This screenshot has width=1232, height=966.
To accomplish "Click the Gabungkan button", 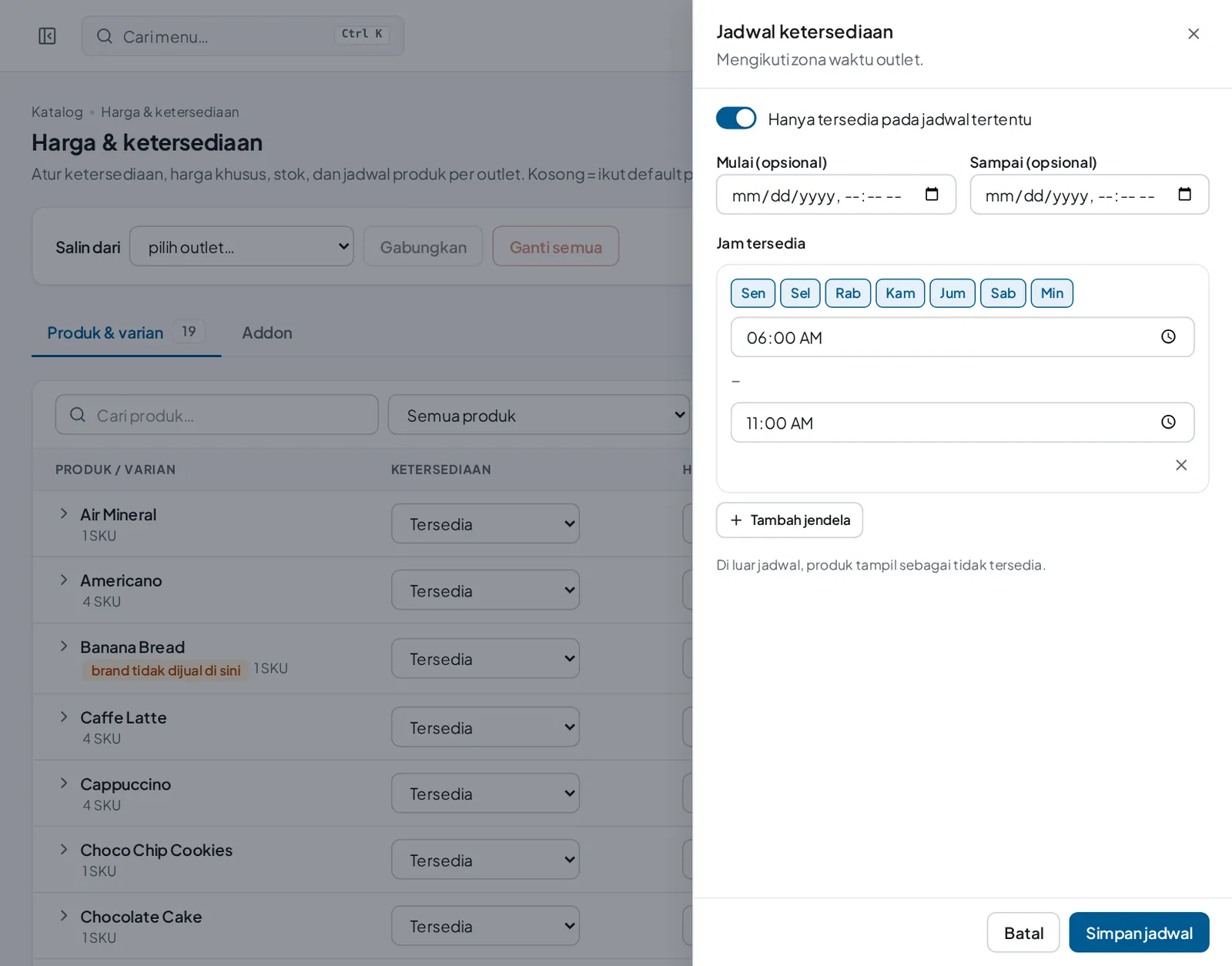I will coord(423,246).
